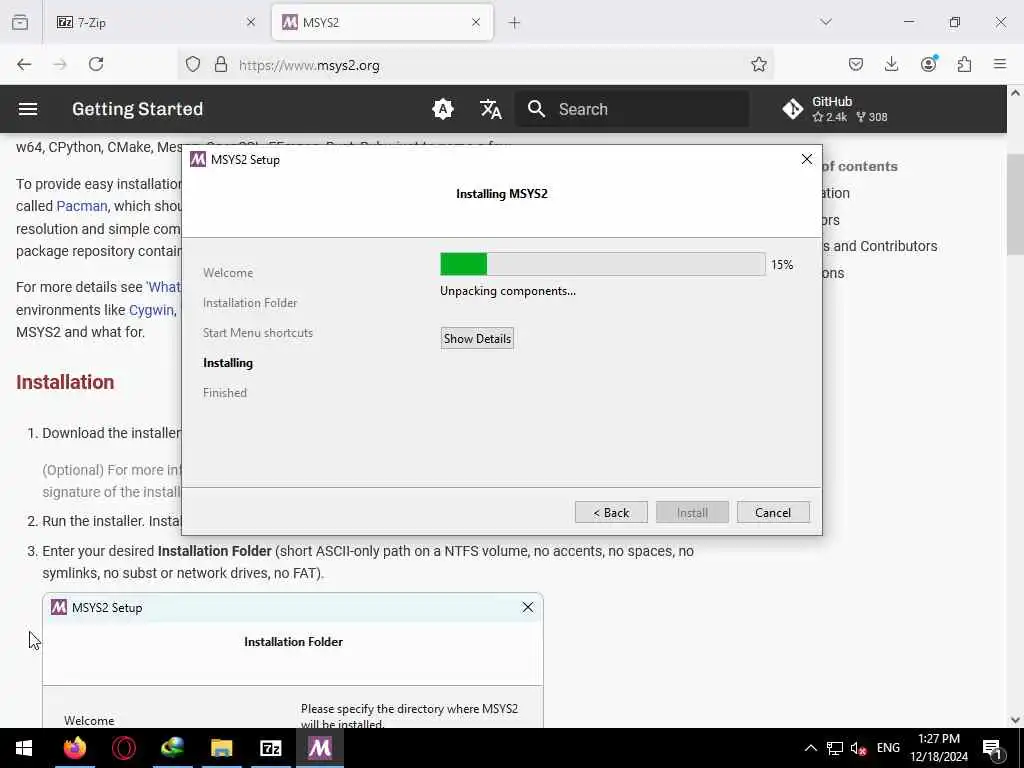
Task: Go forward to the next page
Action: click(60, 64)
